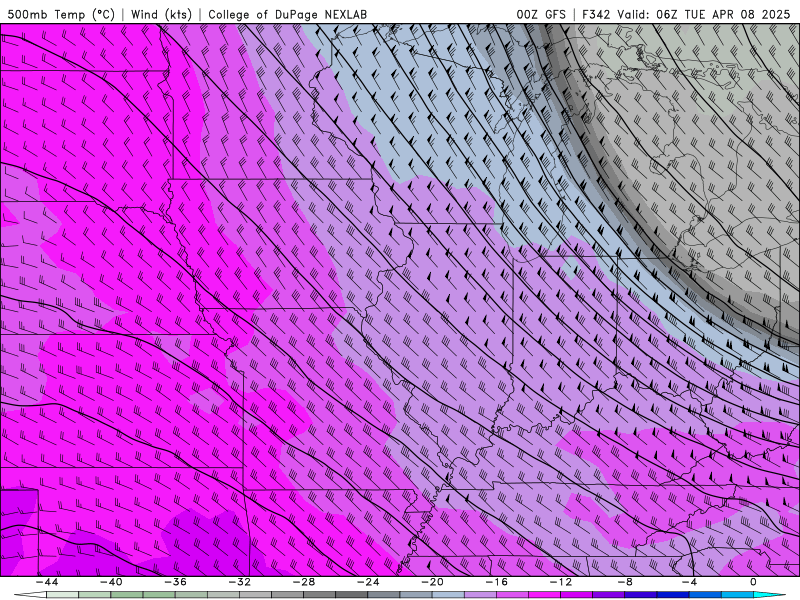The image size is (800, 600).
Task: Click the 0 colorbar label
Action: coord(753,582)
